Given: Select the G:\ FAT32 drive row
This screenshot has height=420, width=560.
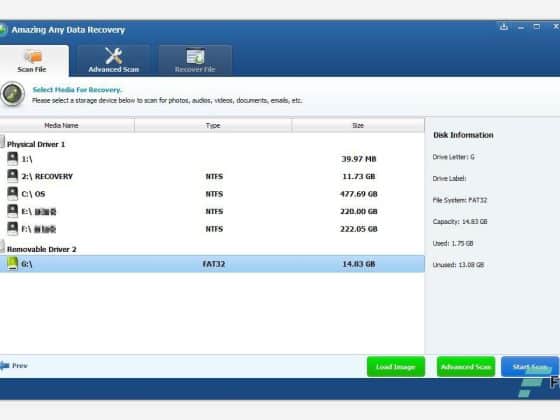Looking at the screenshot, I should (212, 264).
